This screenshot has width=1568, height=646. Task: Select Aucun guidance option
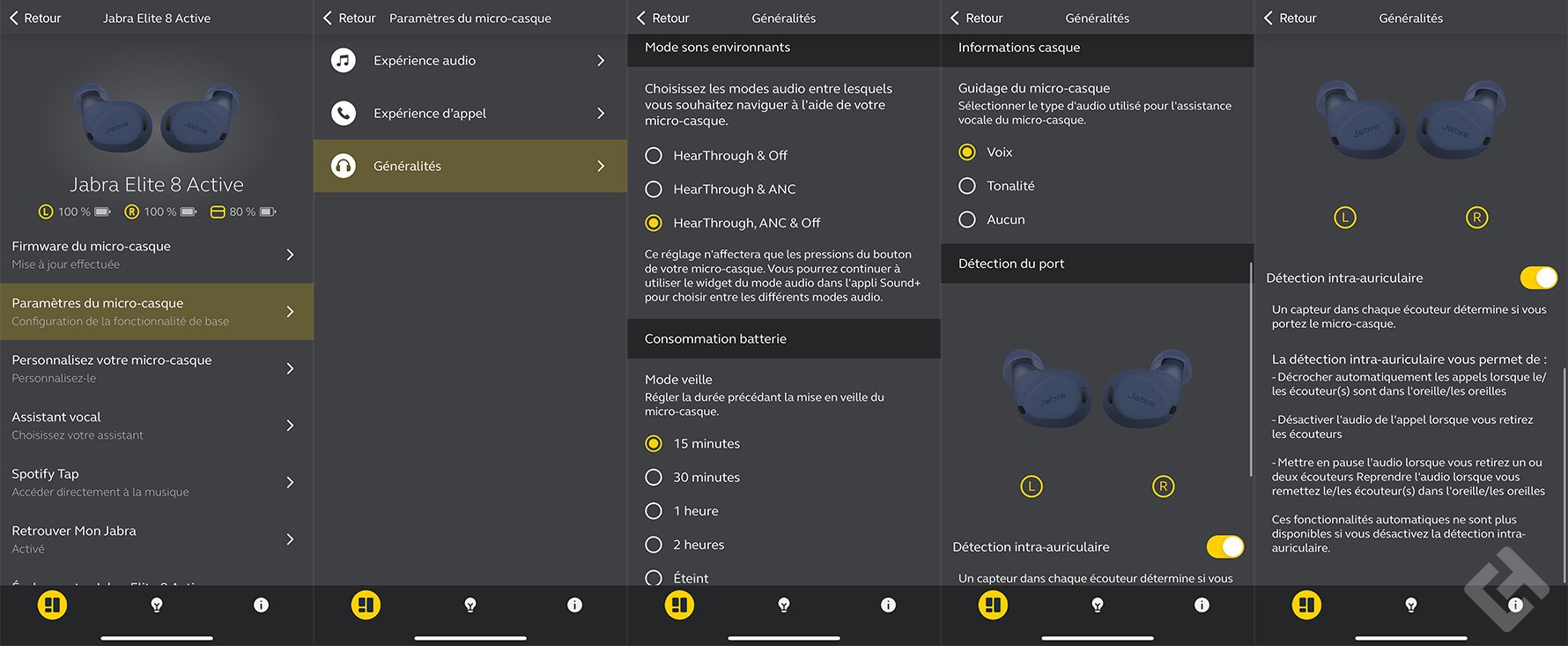[967, 219]
